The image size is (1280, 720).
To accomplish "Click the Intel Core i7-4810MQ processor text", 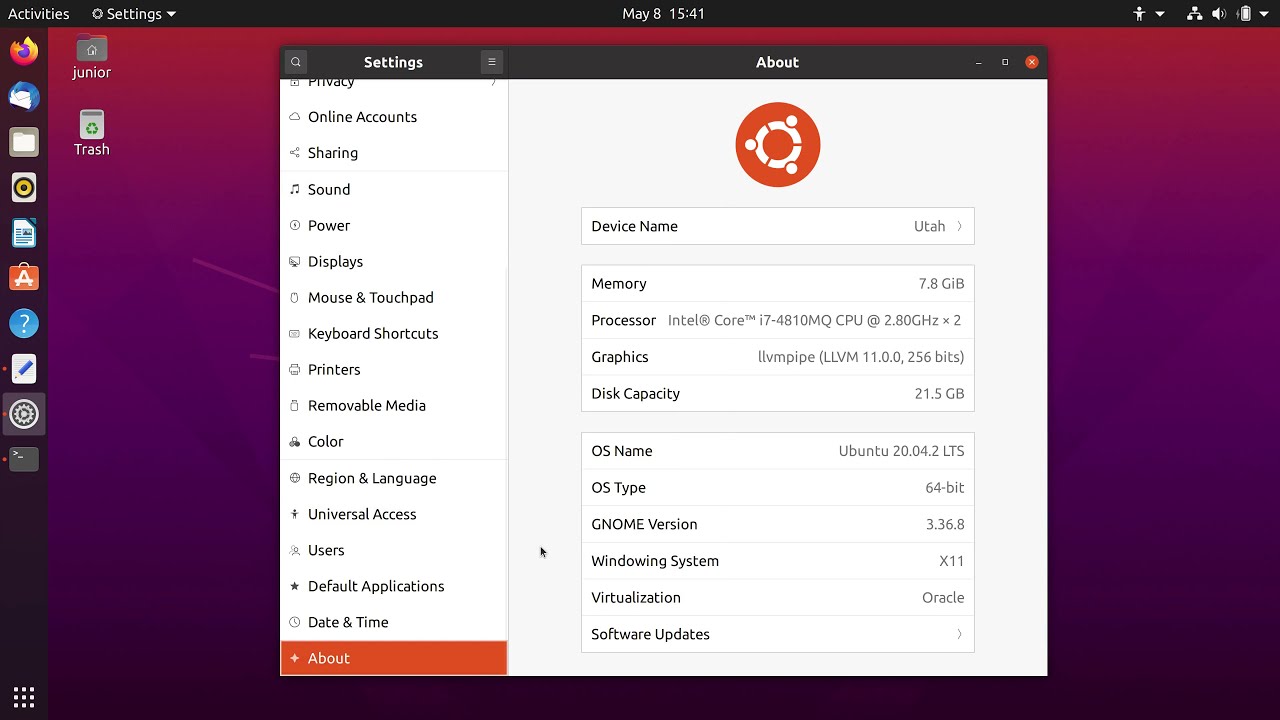I will click(814, 320).
